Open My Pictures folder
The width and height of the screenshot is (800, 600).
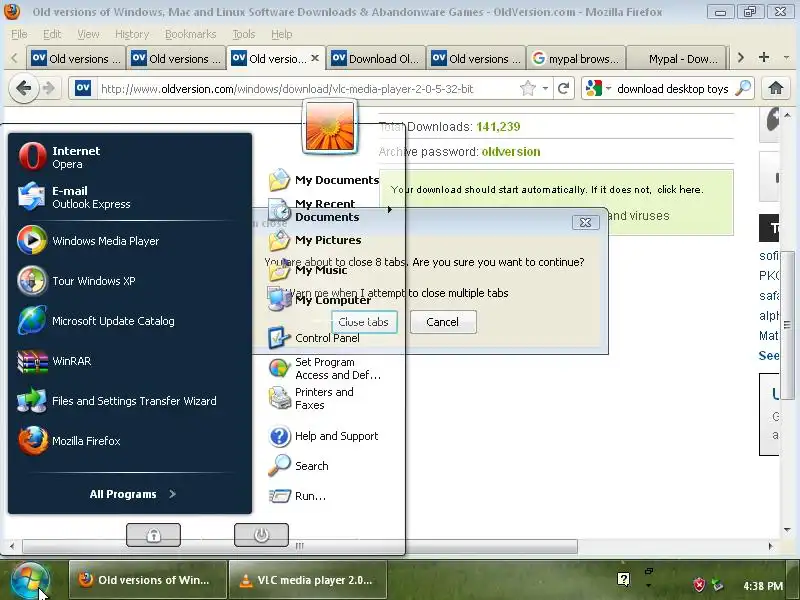315,240
